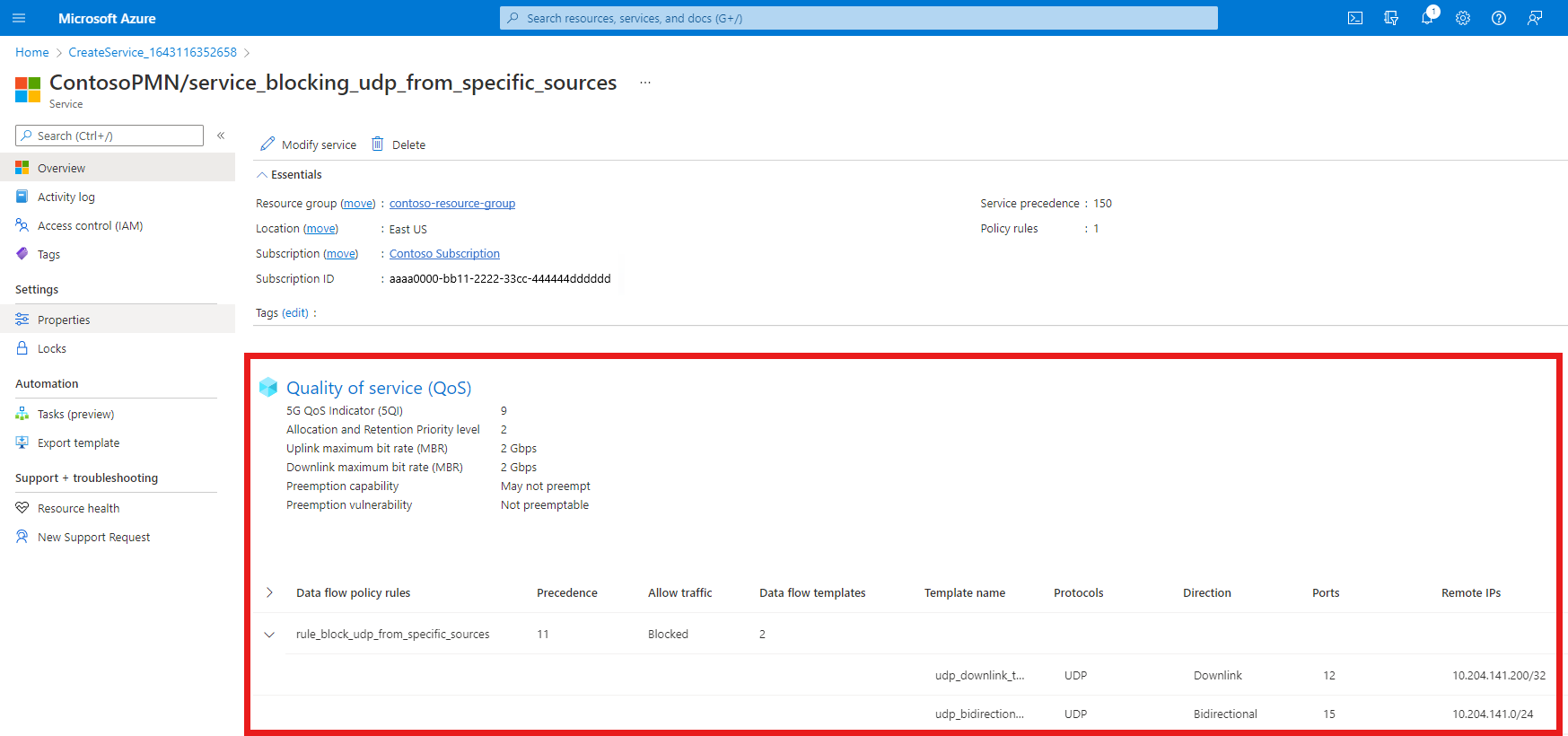Viewport: 1568px width, 736px height.
Task: Open CreateService_1643116352658 breadcrumb
Action: click(153, 52)
